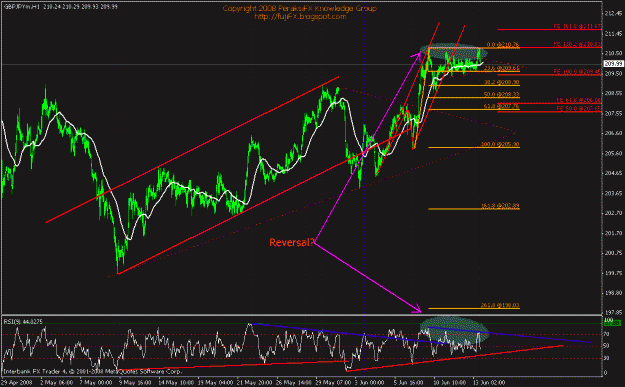The width and height of the screenshot is (625, 387).
Task: Click the 7 May 00:00 time label
Action: click(96, 382)
